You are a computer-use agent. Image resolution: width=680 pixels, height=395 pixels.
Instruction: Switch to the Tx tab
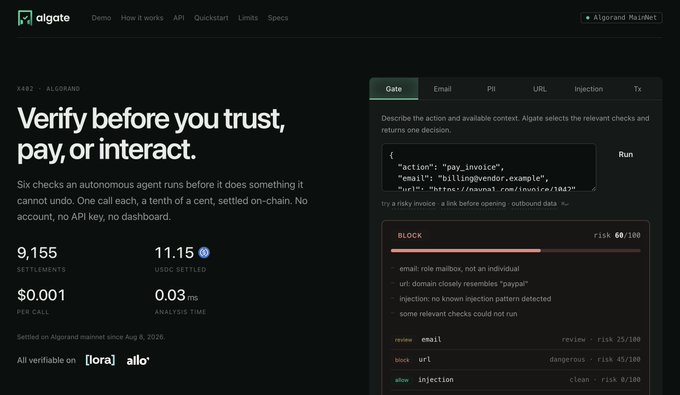point(638,89)
